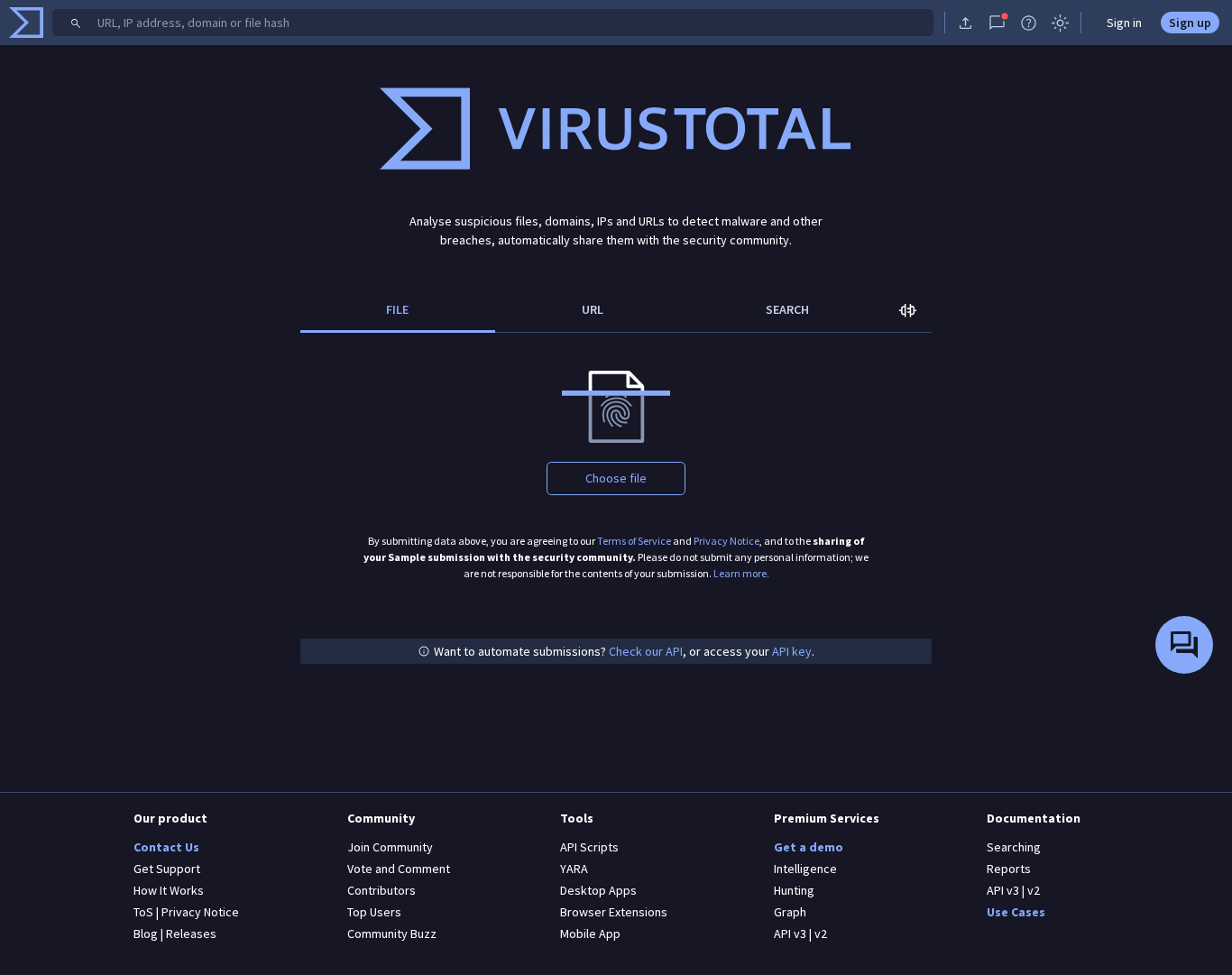Image resolution: width=1232 pixels, height=975 pixels.
Task: Open the floating chat bubble button
Action: tap(1184, 645)
